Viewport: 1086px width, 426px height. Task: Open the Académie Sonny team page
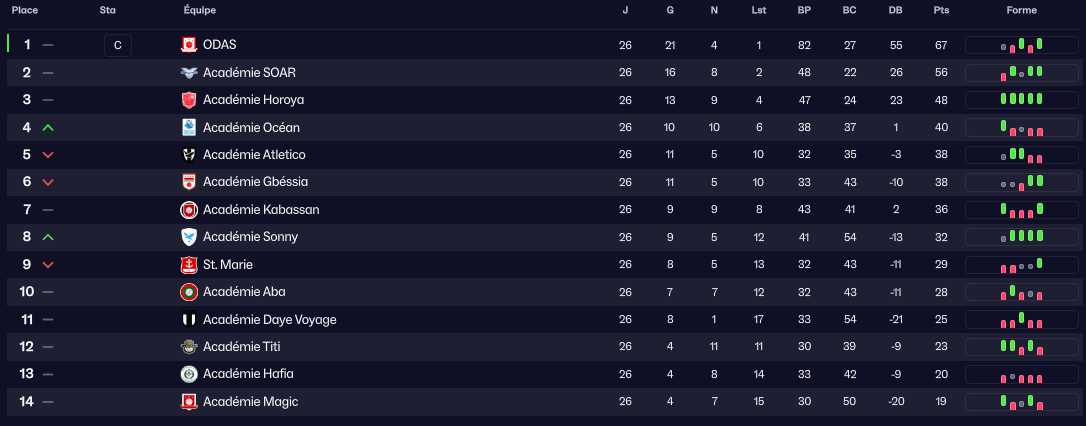tap(250, 237)
